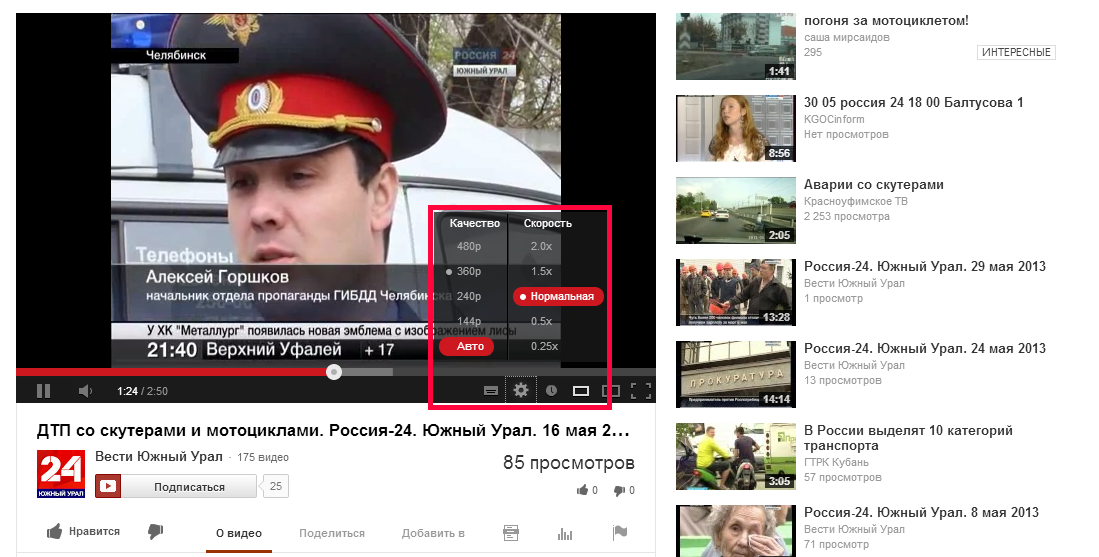Switch to large player size icon
This screenshot has width=1099, height=557.
tap(611, 391)
